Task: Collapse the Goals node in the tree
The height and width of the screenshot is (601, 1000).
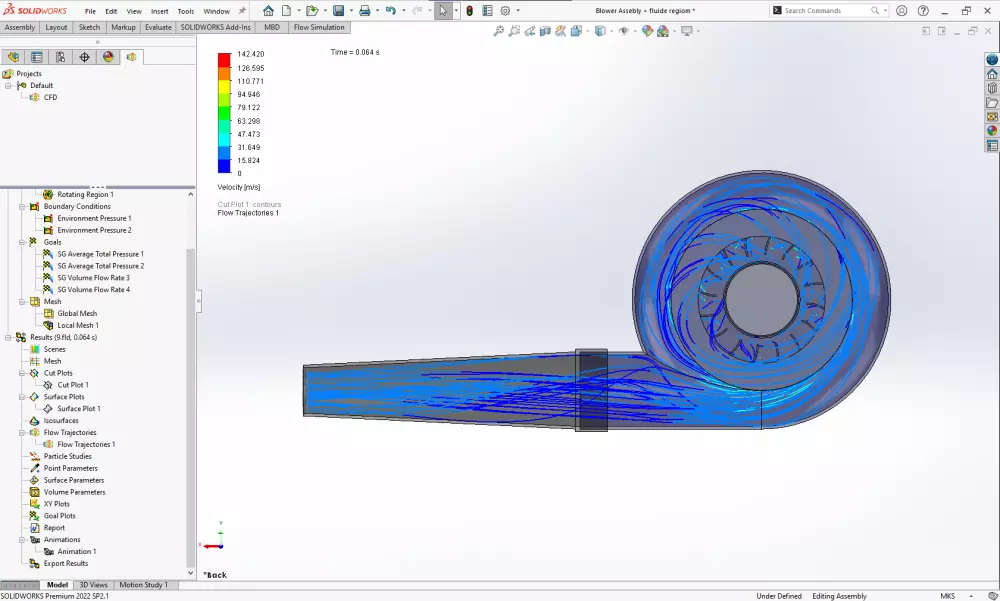Action: (22, 242)
